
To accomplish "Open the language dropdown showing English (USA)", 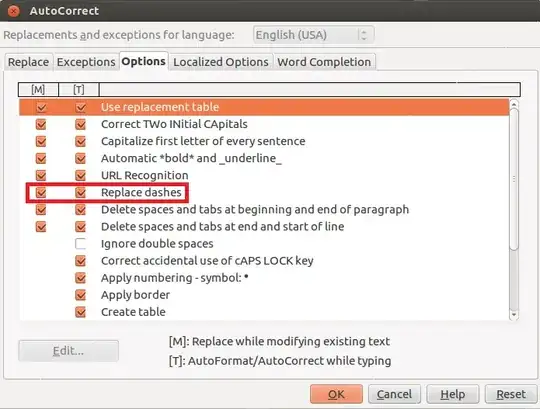I will (x=313, y=35).
